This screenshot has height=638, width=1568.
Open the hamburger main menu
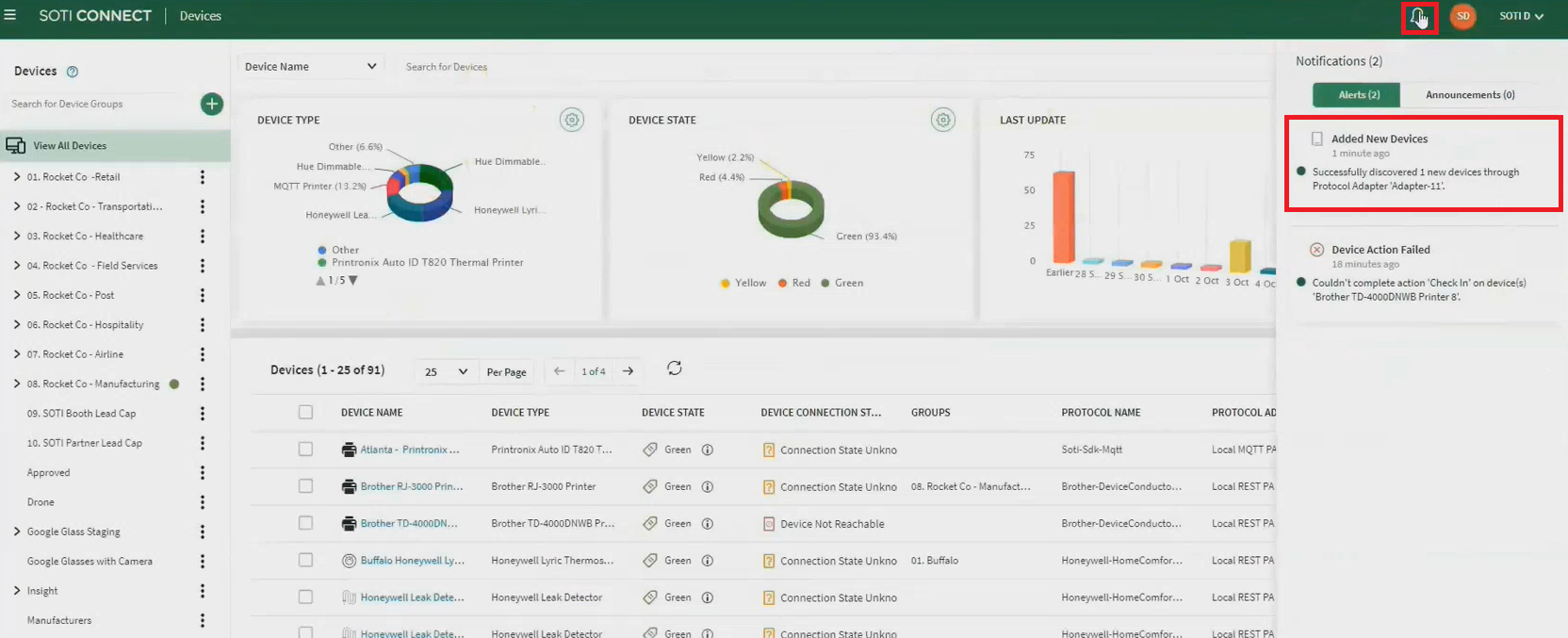pos(10,15)
